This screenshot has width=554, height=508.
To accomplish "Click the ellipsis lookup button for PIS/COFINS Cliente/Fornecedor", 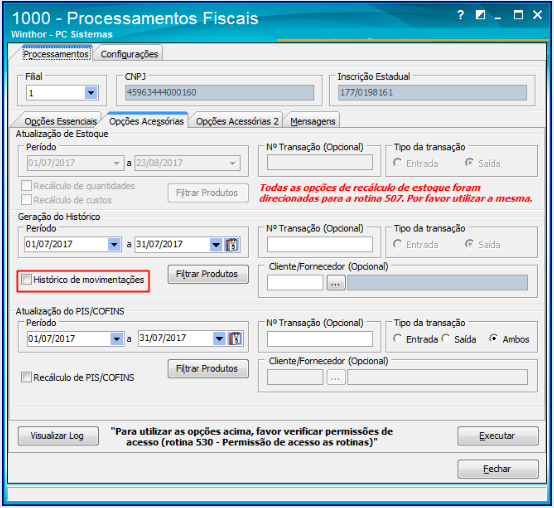I will pyautogui.click(x=336, y=378).
